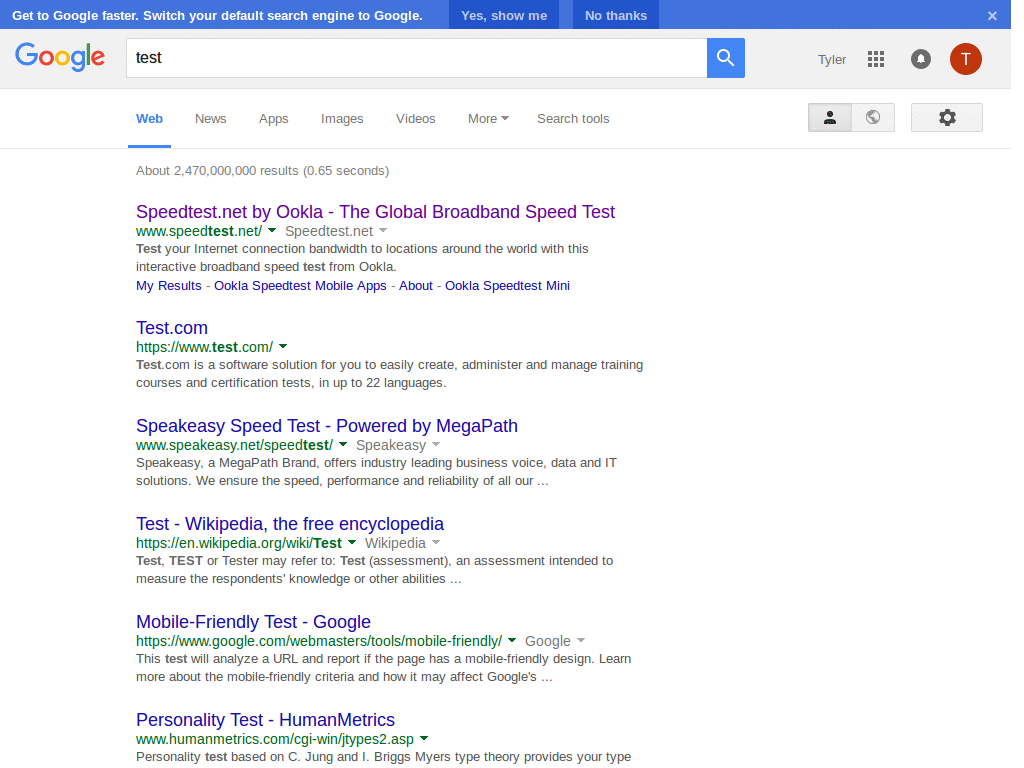Image resolution: width=1024 pixels, height=768 pixels.
Task: Switch to the News tab
Action: [210, 119]
